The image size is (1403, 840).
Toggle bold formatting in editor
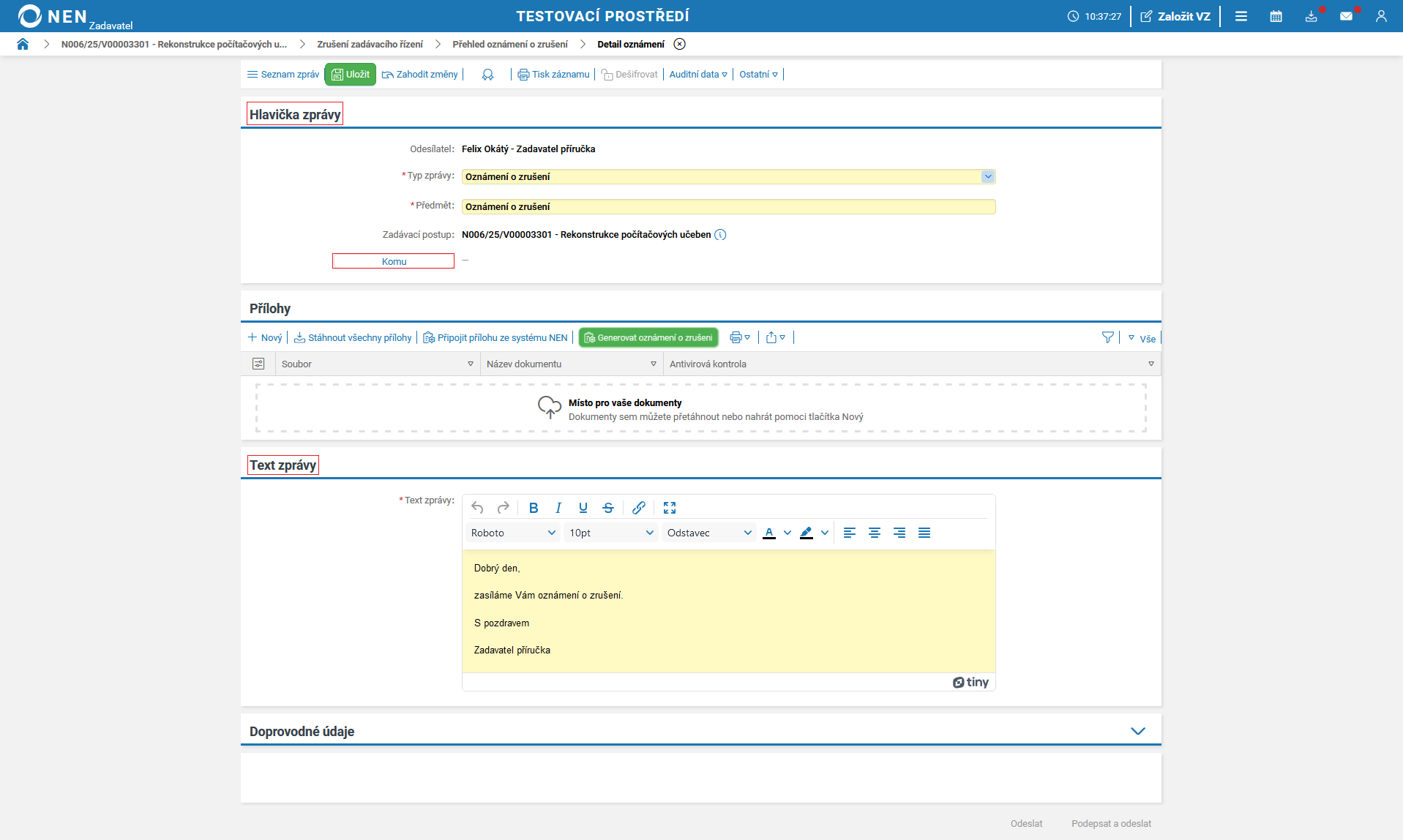534,508
